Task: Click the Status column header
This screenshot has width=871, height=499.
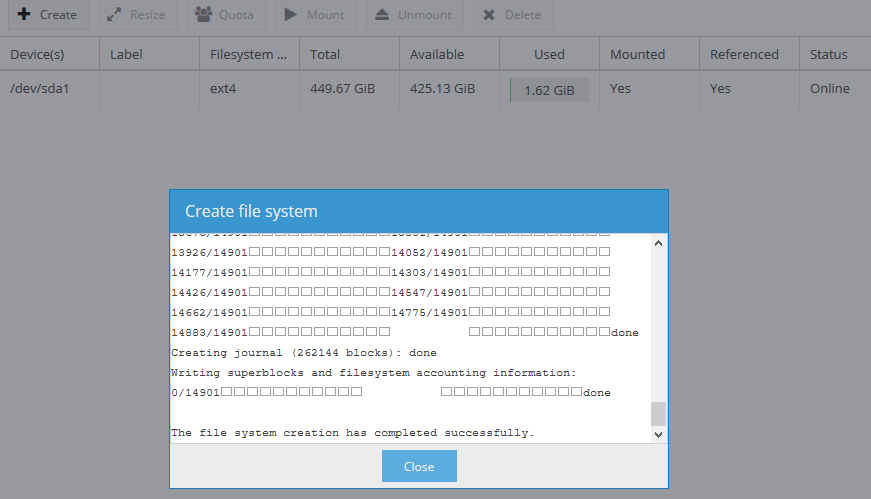Action: 829,55
